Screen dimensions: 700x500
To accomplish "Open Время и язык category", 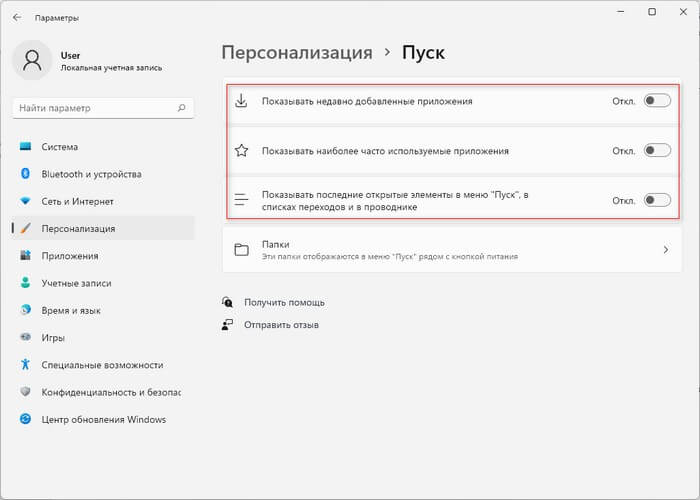I will point(104,310).
